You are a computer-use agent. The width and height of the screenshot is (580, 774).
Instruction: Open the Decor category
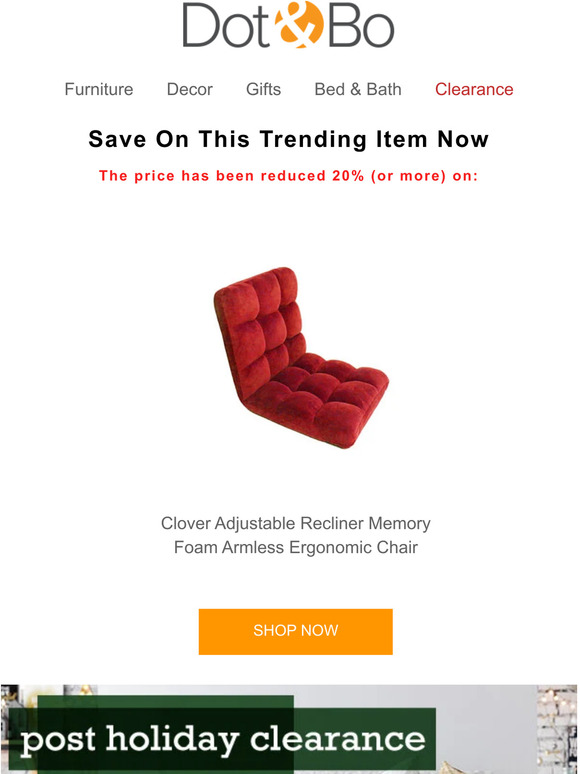pyautogui.click(x=190, y=89)
